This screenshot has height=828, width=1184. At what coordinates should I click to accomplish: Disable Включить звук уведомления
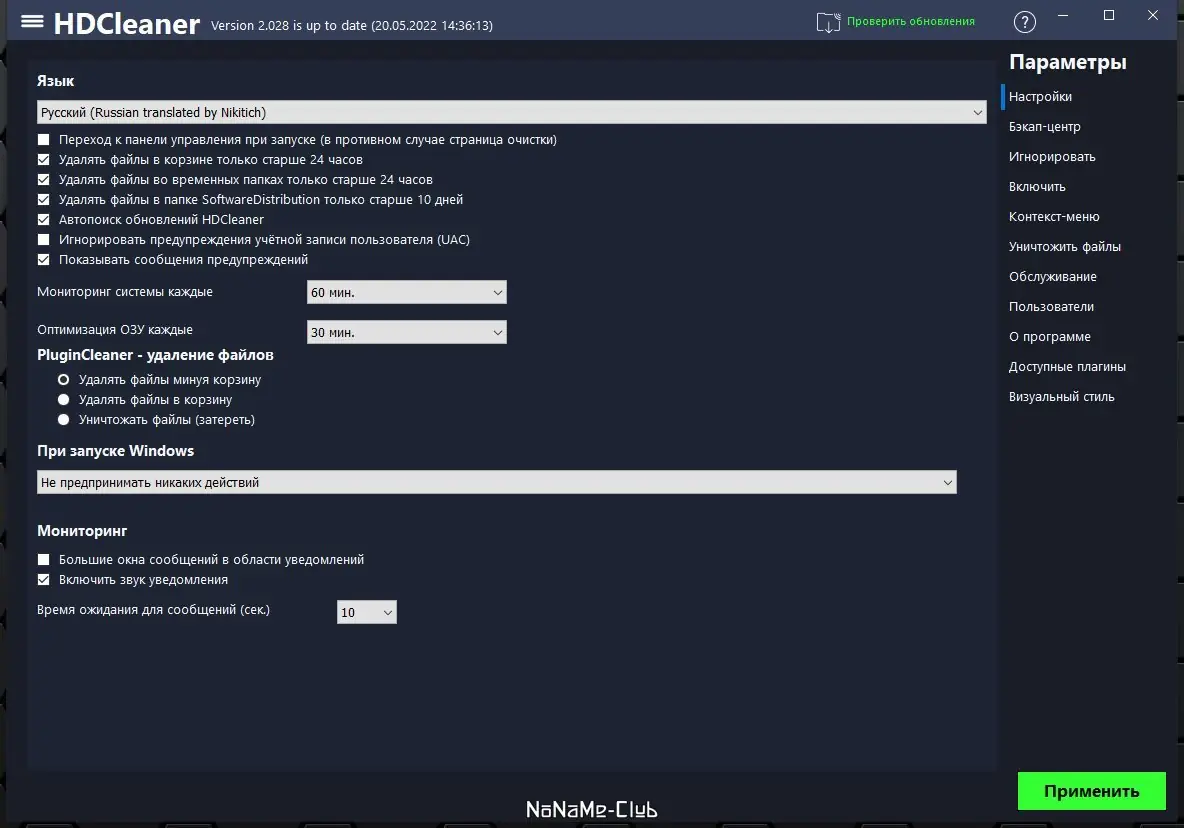[x=44, y=580]
